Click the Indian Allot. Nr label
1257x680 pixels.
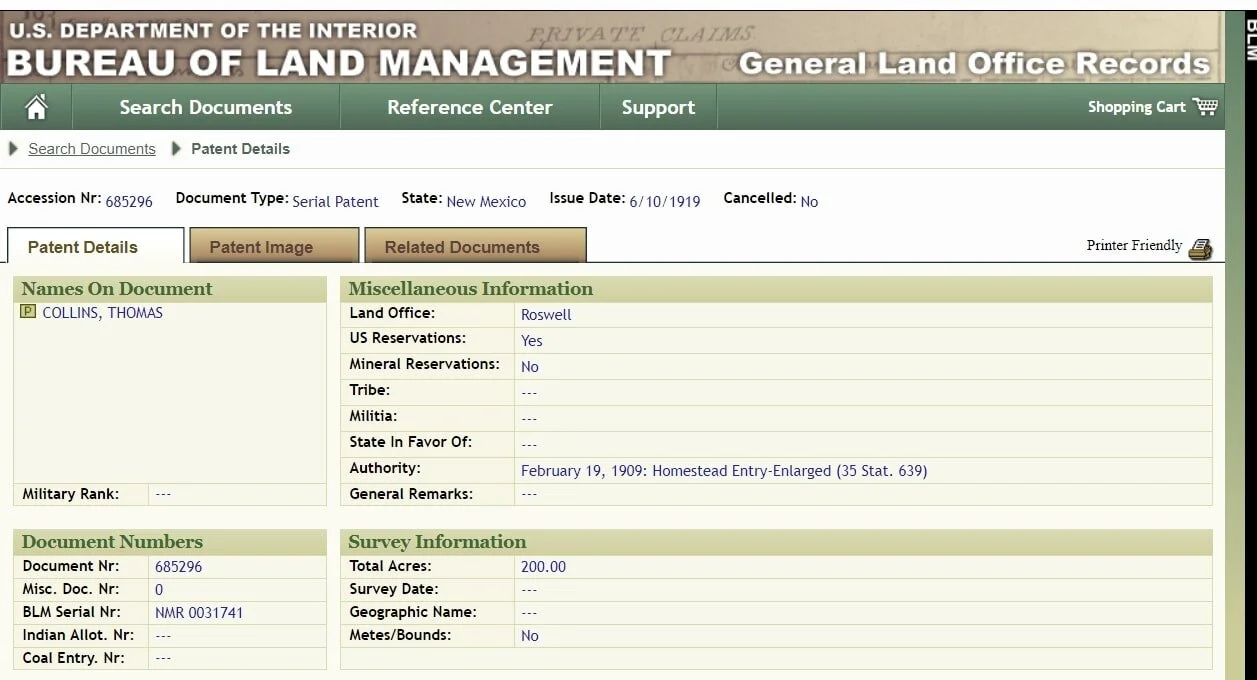(x=78, y=635)
